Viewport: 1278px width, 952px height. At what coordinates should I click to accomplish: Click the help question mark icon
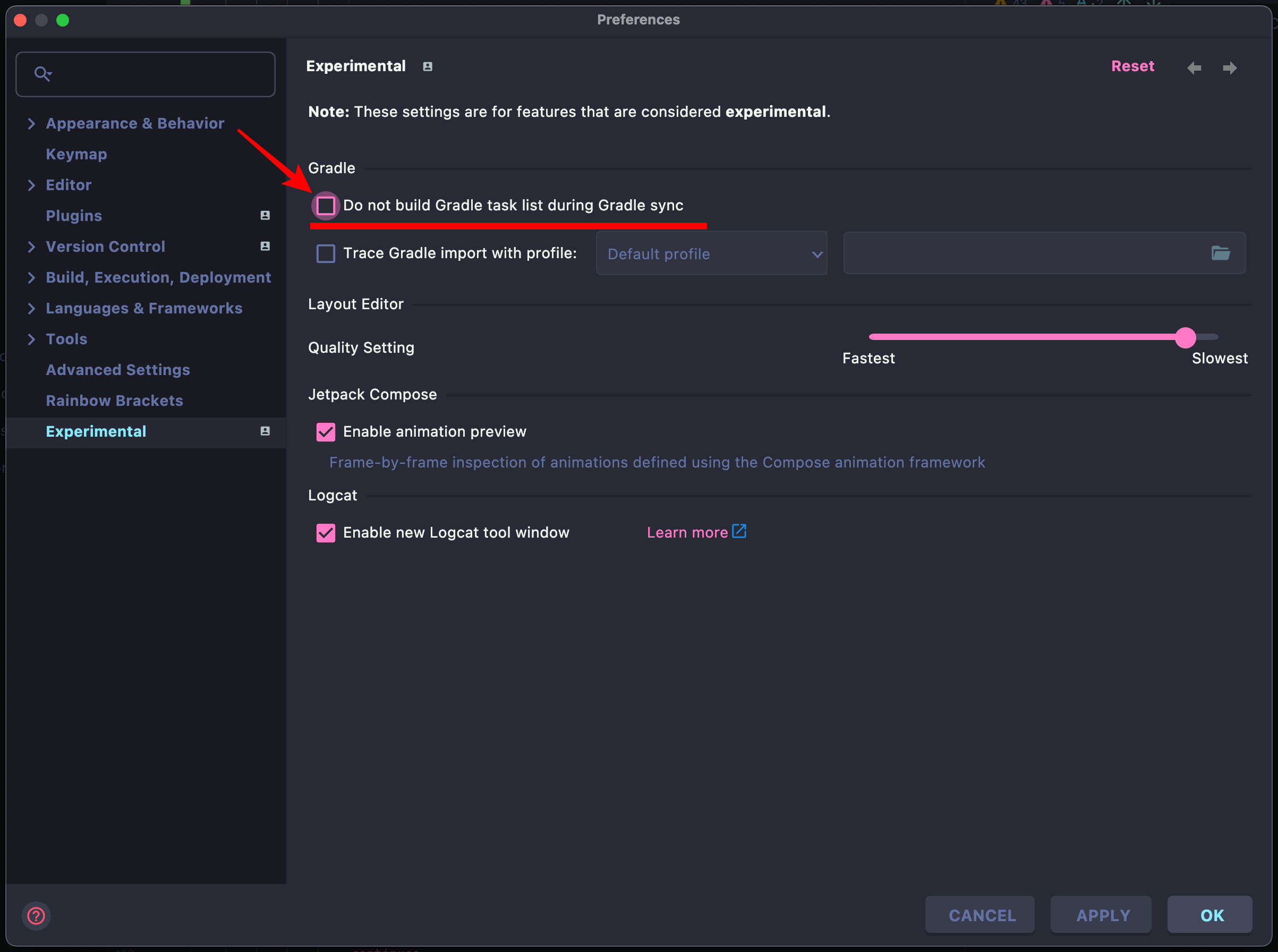click(x=36, y=915)
